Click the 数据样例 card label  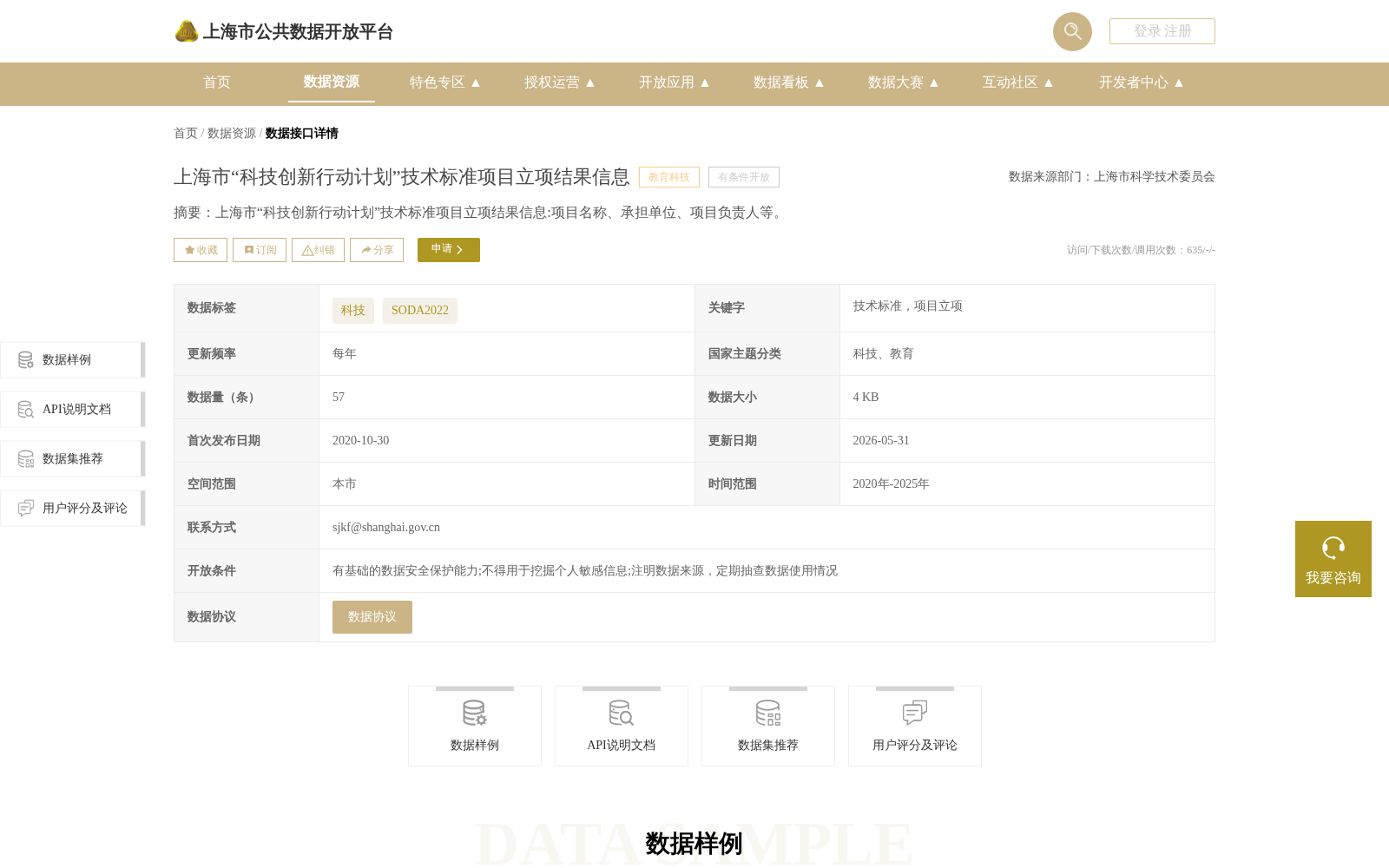(475, 745)
